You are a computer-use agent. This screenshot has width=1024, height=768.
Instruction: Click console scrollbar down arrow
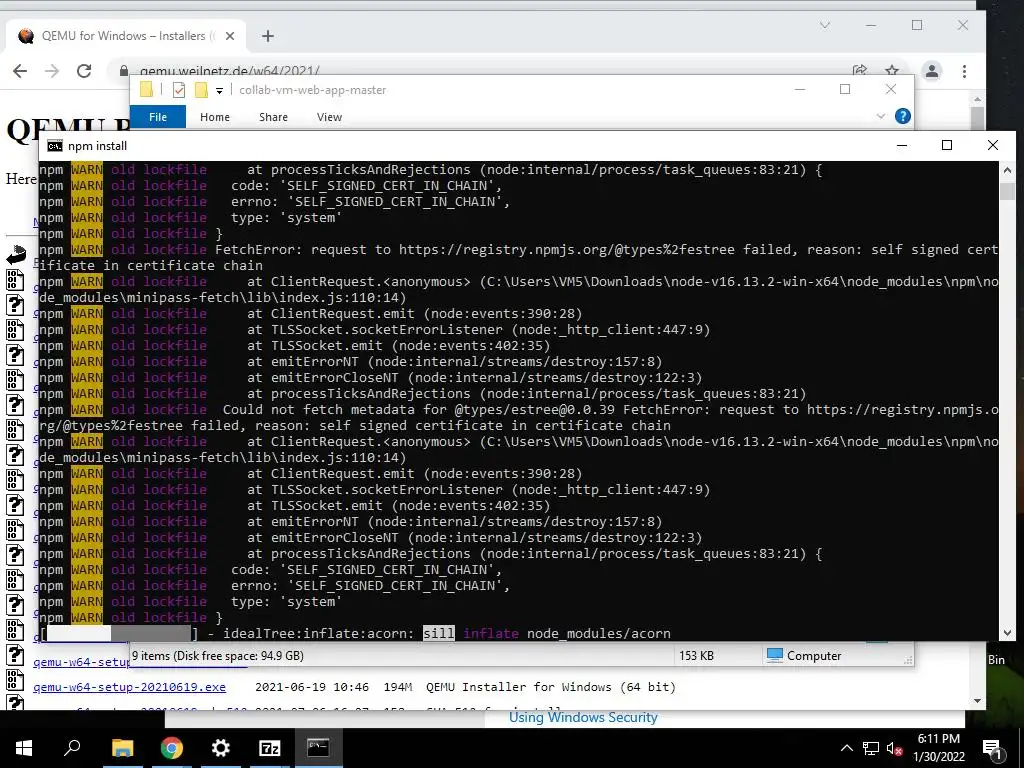1007,633
